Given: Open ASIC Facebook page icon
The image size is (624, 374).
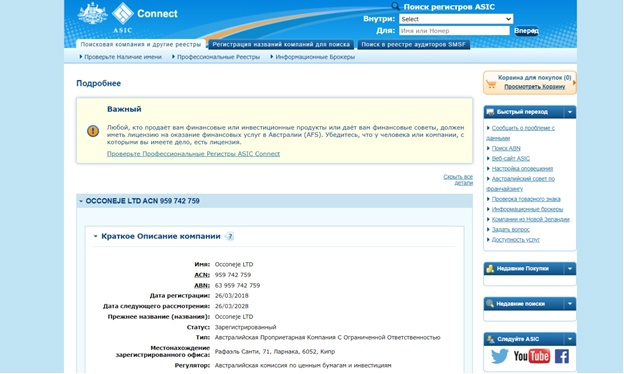Looking at the screenshot, I should tap(562, 356).
